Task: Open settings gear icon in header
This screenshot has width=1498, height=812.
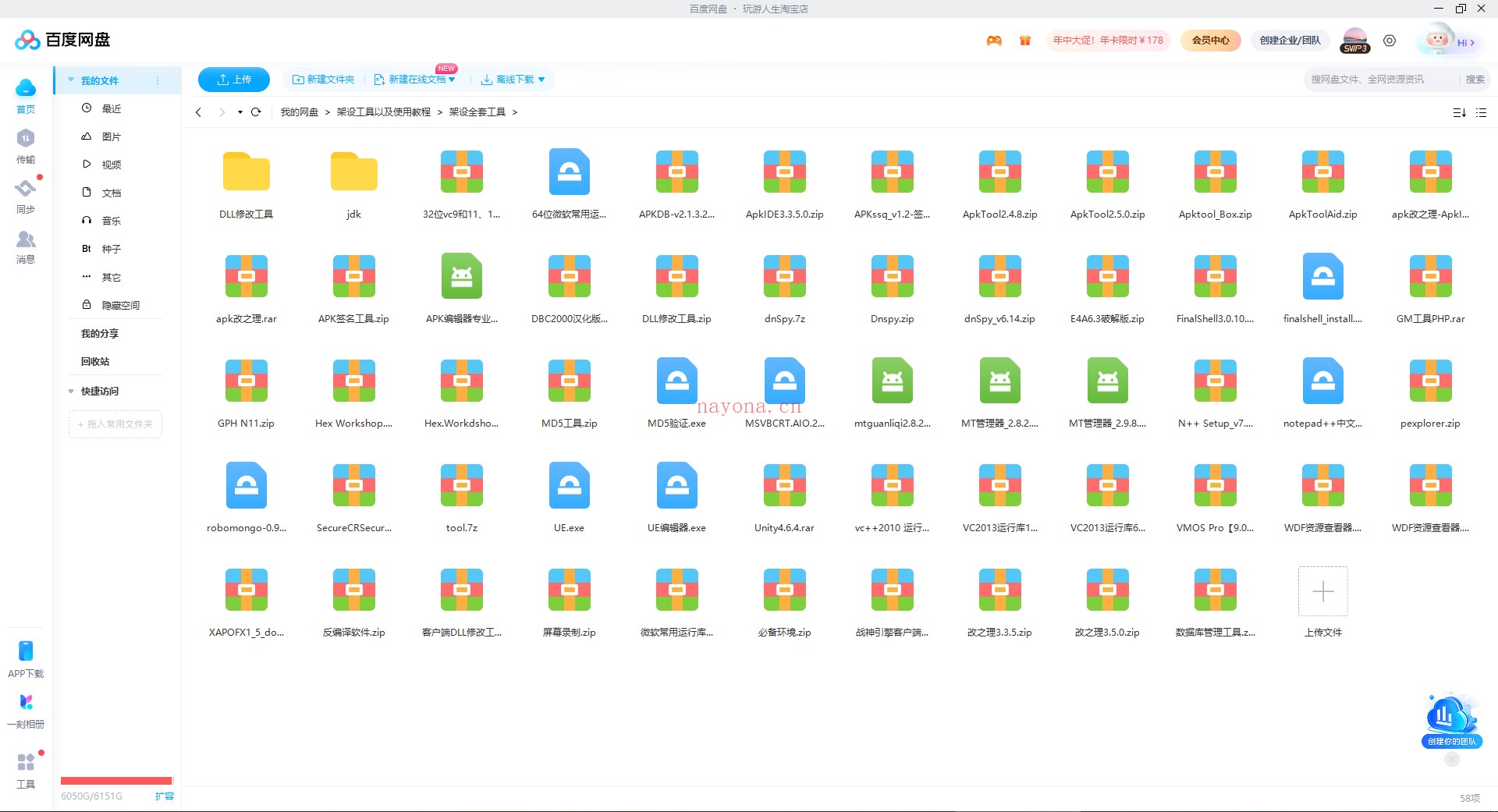Action: click(x=1390, y=41)
